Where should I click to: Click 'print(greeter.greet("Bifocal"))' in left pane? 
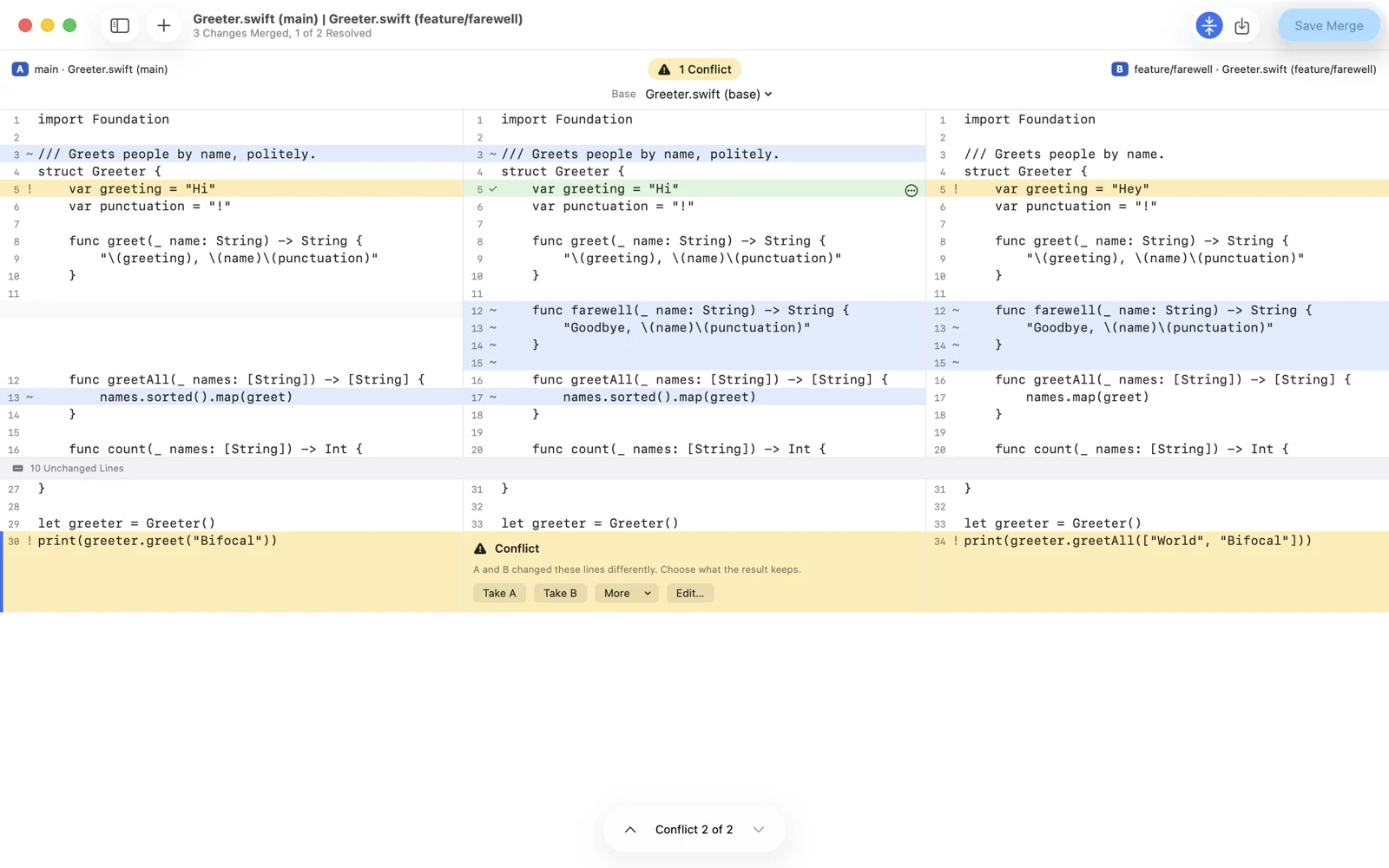(x=158, y=541)
